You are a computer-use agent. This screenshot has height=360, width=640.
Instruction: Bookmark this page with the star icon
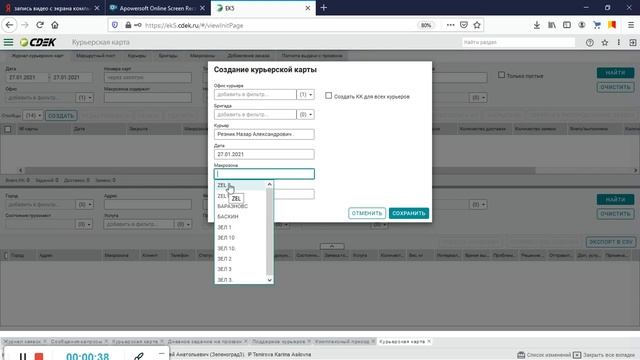point(477,25)
